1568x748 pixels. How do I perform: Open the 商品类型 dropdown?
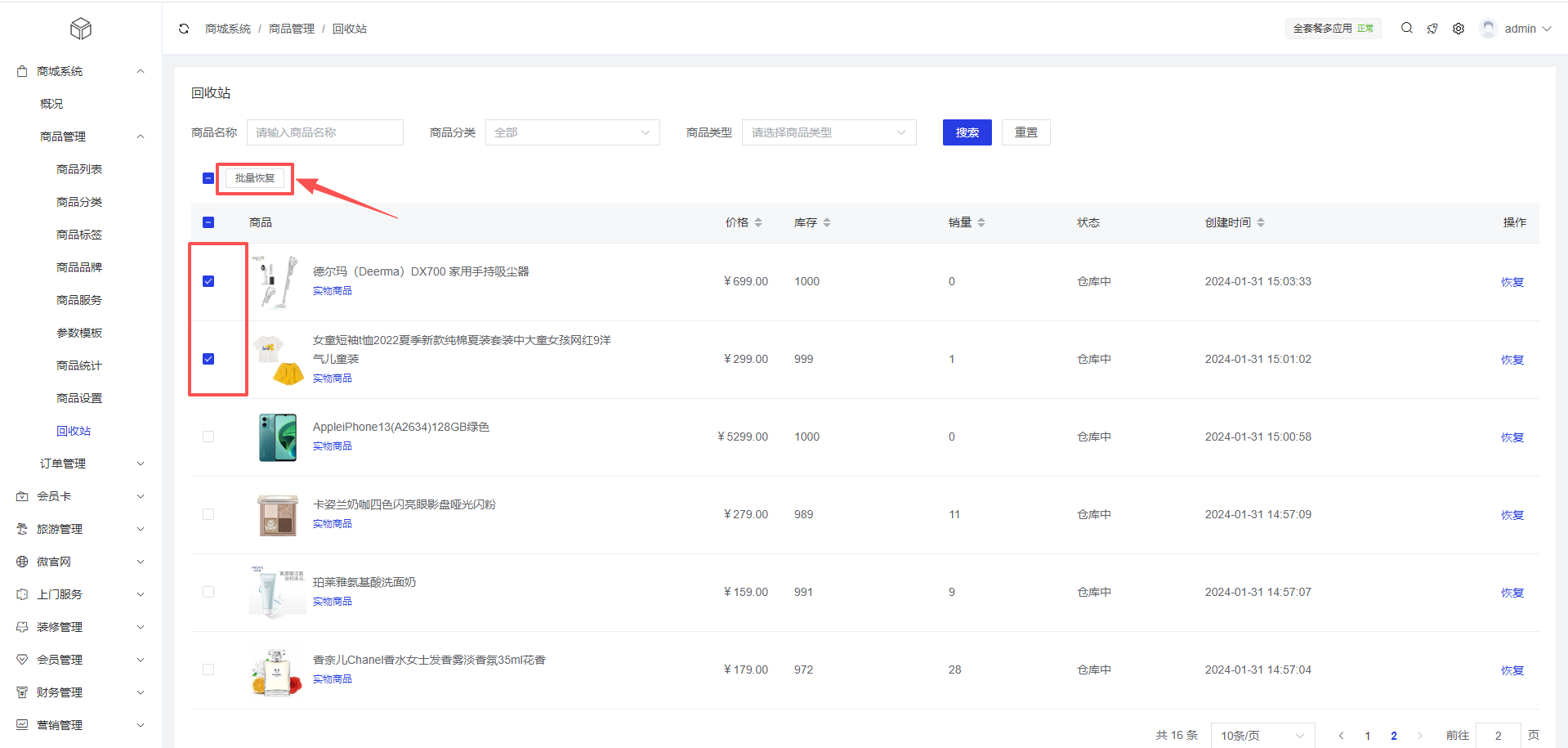click(x=829, y=132)
